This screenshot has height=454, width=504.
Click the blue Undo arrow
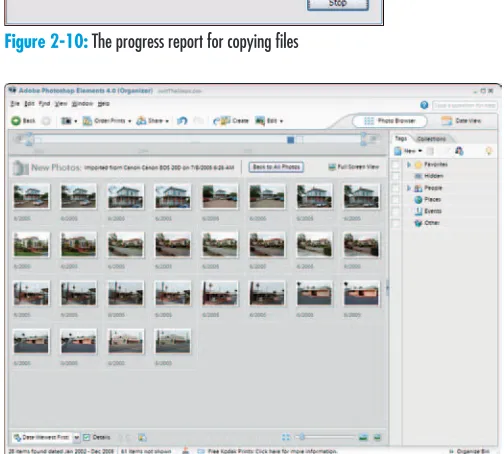pos(182,121)
